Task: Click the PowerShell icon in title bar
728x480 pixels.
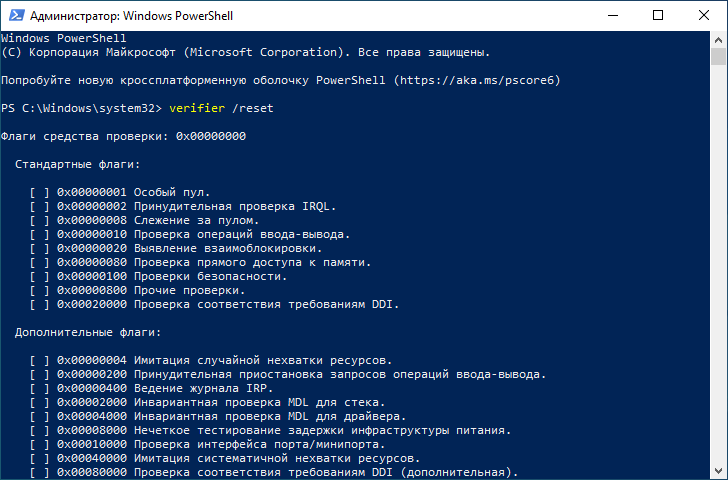Action: pos(17,15)
